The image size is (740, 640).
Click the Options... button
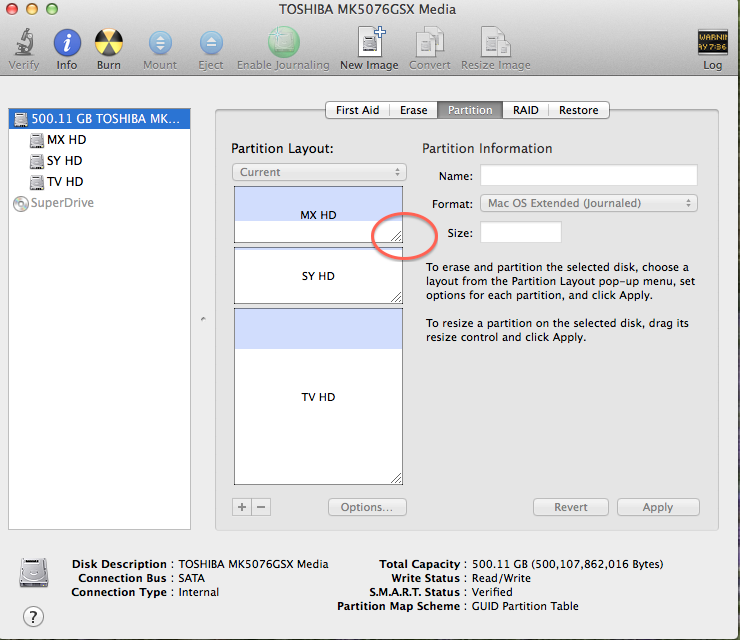tap(367, 507)
